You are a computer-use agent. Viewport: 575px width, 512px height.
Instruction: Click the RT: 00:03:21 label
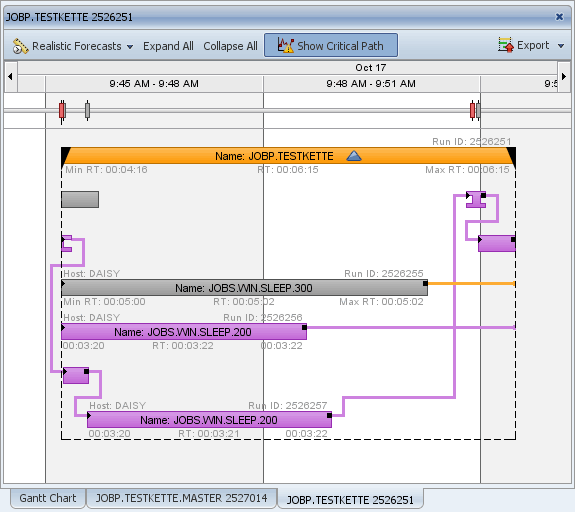tap(209, 434)
